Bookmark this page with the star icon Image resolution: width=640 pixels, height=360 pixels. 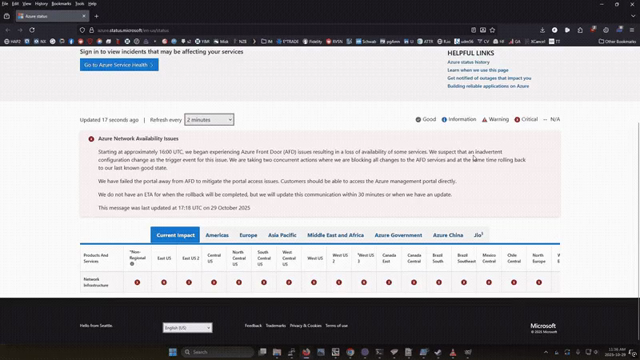(492, 30)
